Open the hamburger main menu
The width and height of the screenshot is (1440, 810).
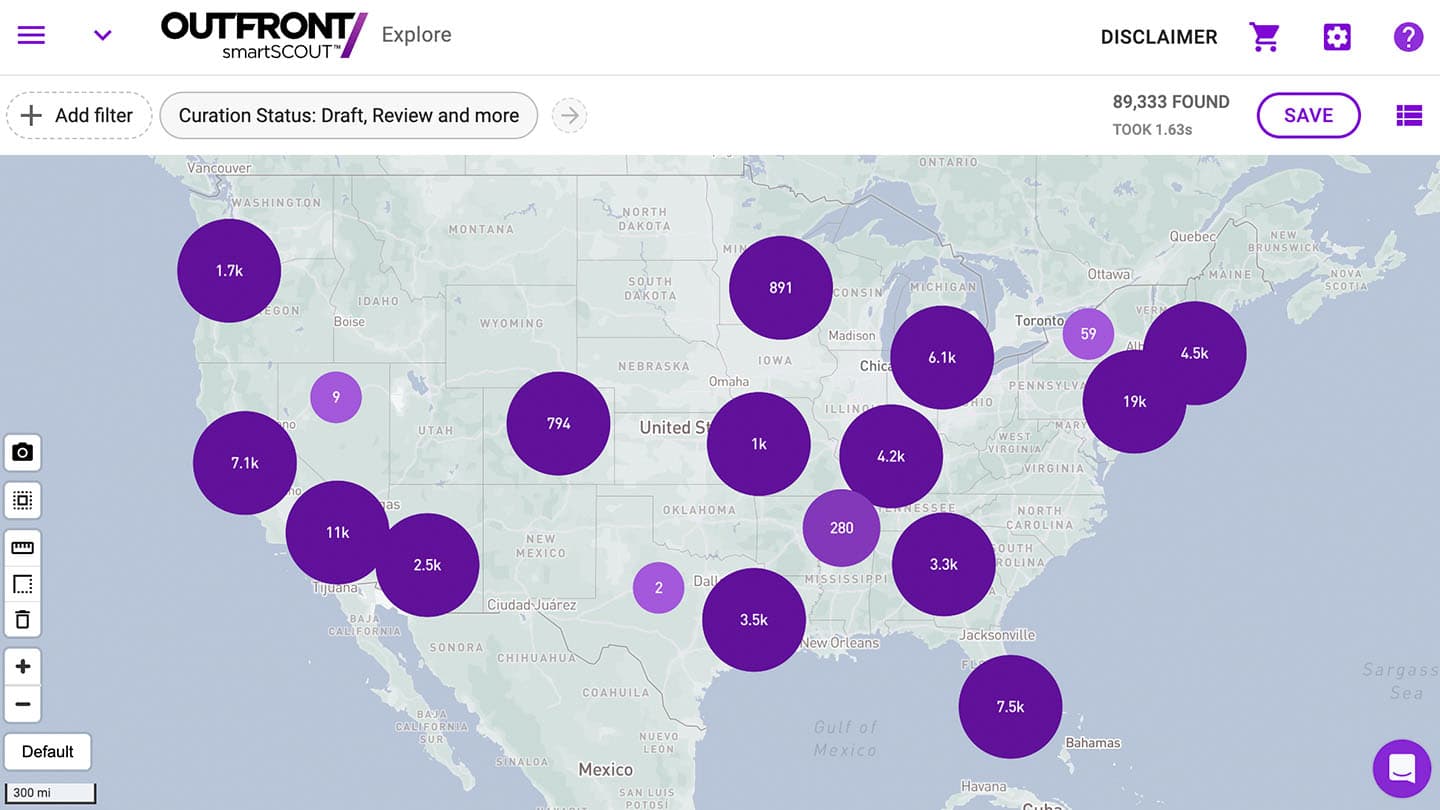[31, 36]
